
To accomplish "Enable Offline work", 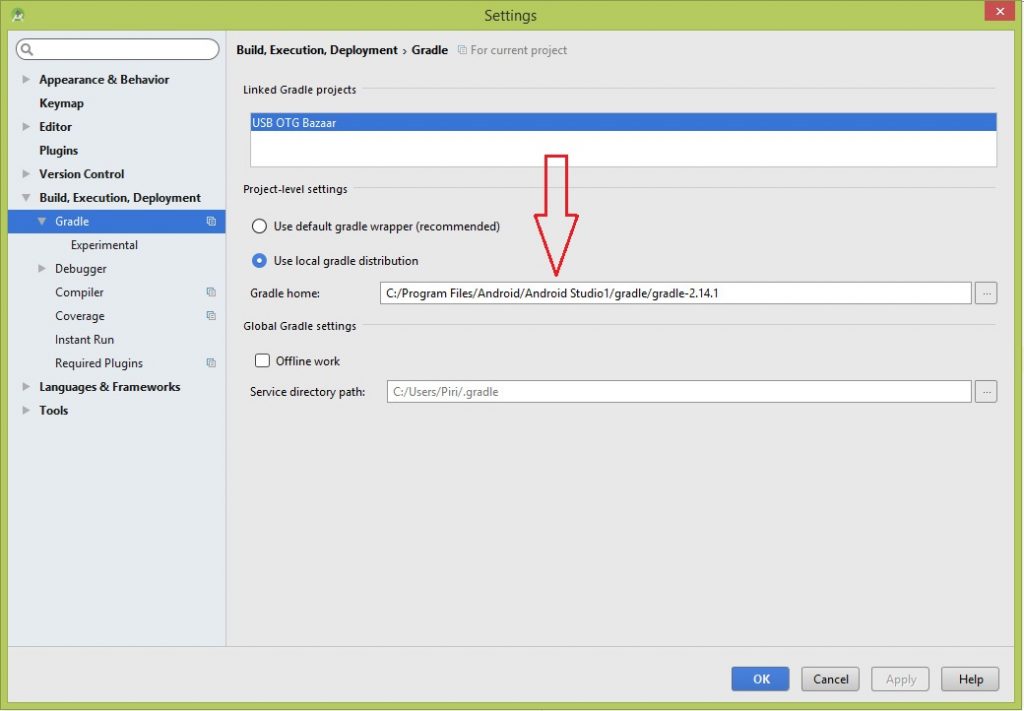I will pyautogui.click(x=262, y=360).
